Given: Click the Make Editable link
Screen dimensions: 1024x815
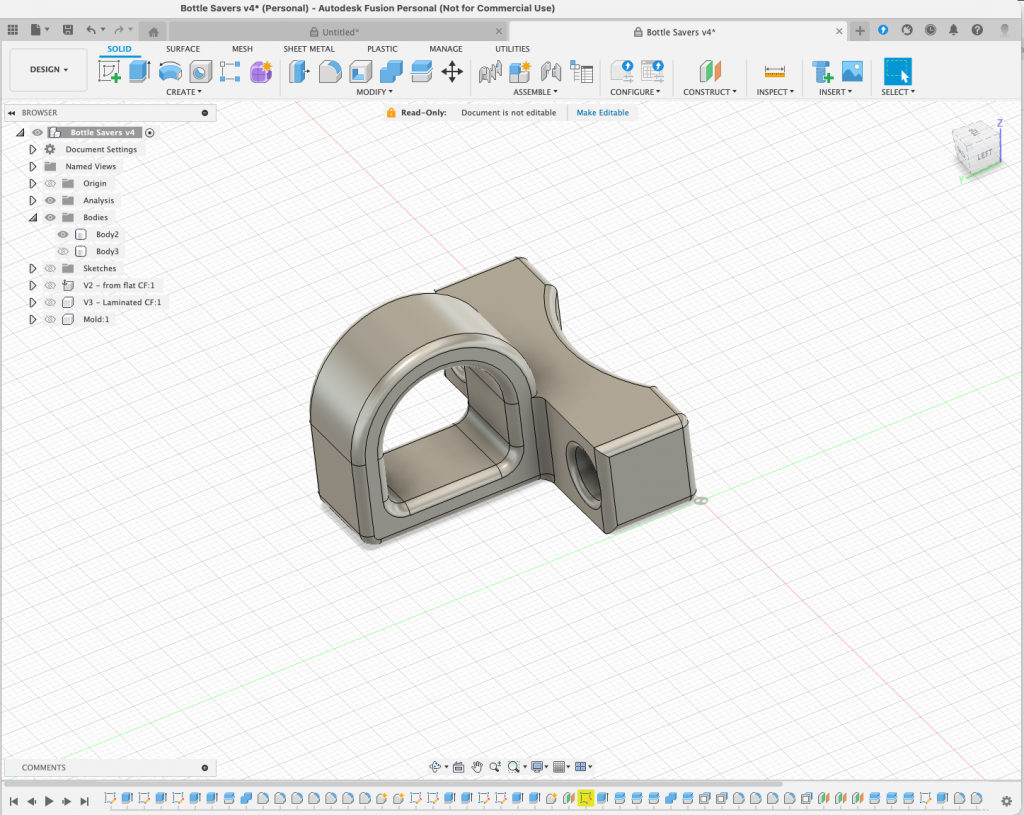Looking at the screenshot, I should pyautogui.click(x=602, y=113).
